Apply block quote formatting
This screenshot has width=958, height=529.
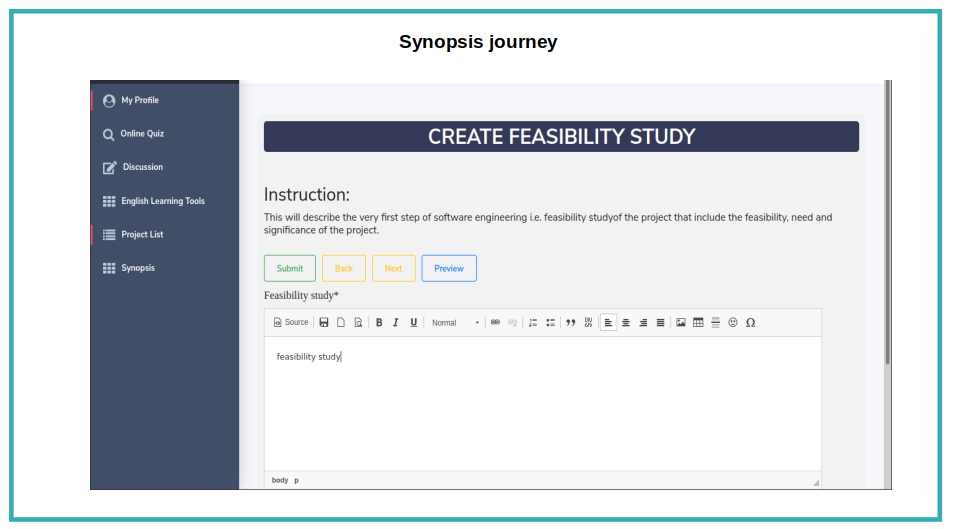point(571,323)
